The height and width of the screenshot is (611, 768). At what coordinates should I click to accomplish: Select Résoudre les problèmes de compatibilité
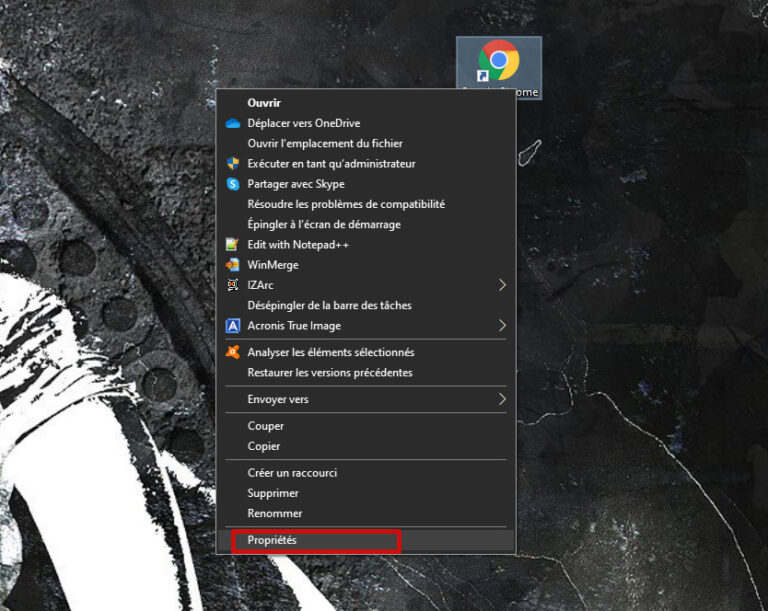pos(366,204)
